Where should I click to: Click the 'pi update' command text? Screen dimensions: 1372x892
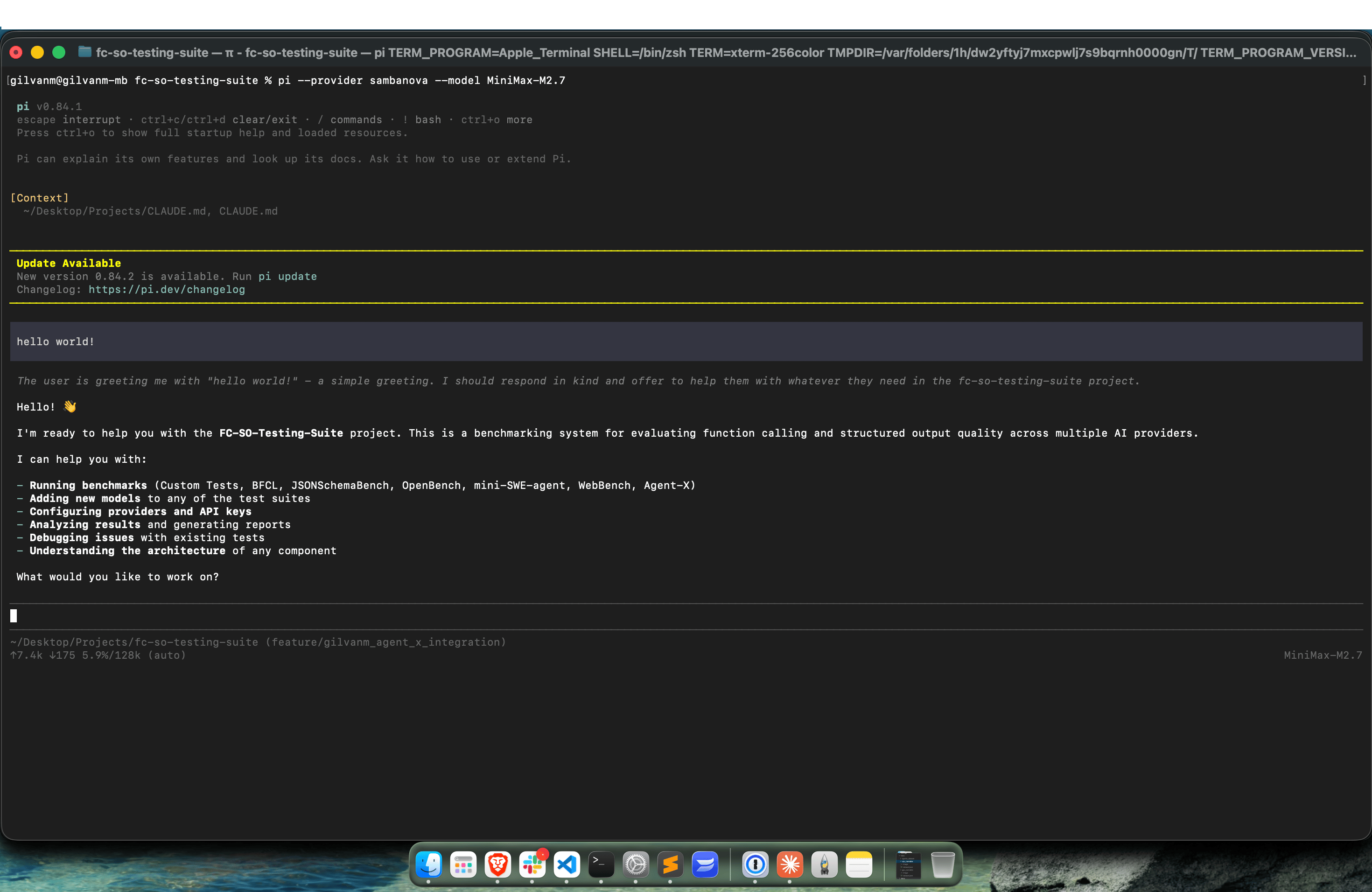tap(287, 276)
